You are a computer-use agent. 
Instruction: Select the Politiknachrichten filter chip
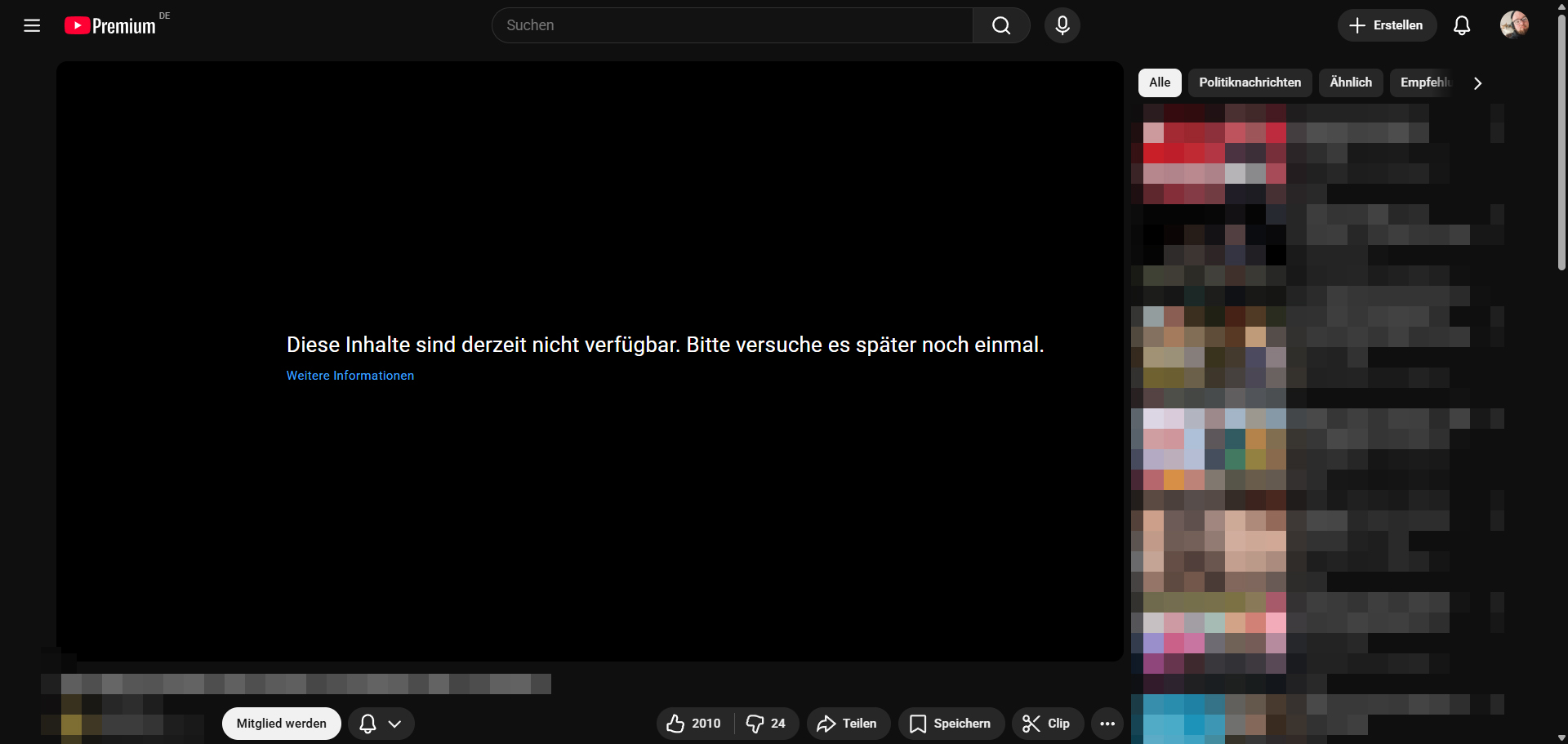tap(1249, 82)
